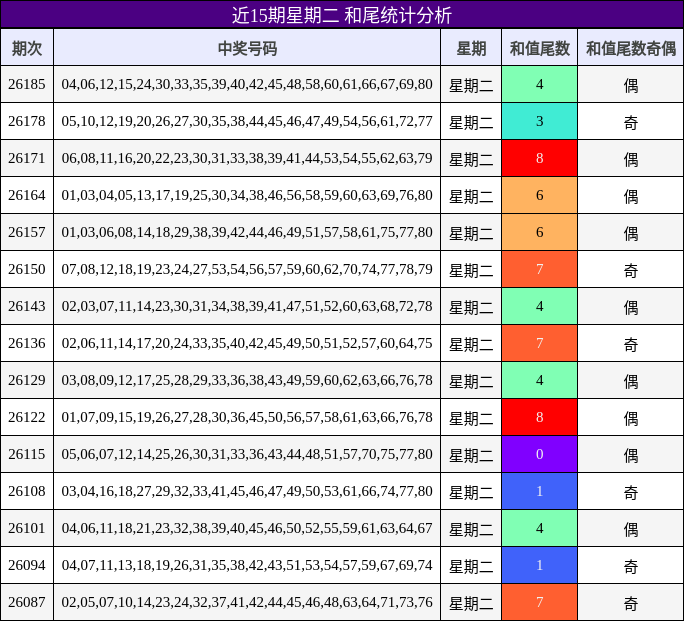Click the 中奖号码 column header
Image resolution: width=684 pixels, height=621 pixels.
pos(247,48)
